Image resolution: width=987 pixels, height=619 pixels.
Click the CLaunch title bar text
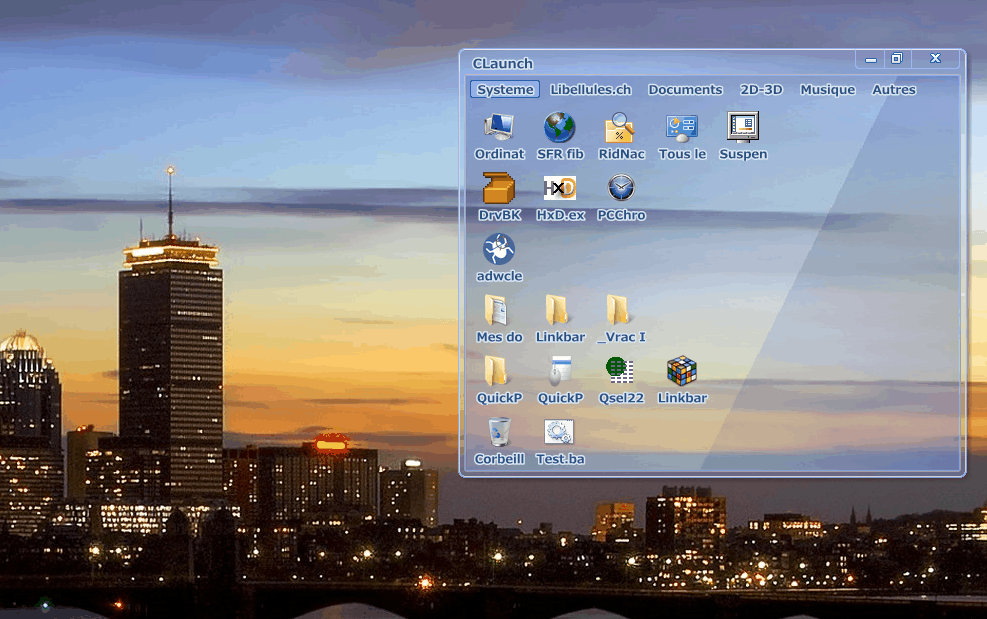click(x=502, y=64)
